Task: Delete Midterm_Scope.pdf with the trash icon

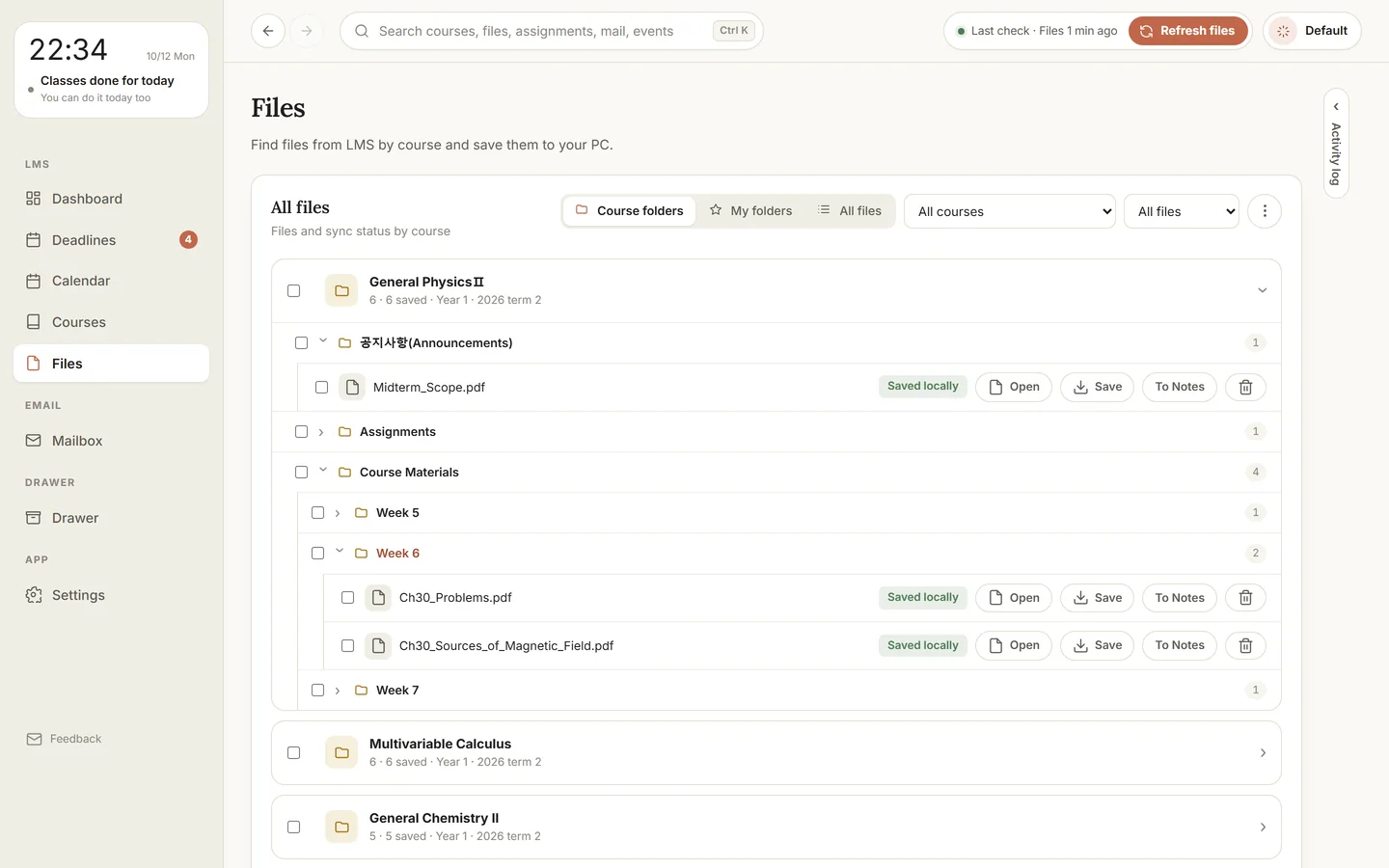Action: (x=1245, y=387)
